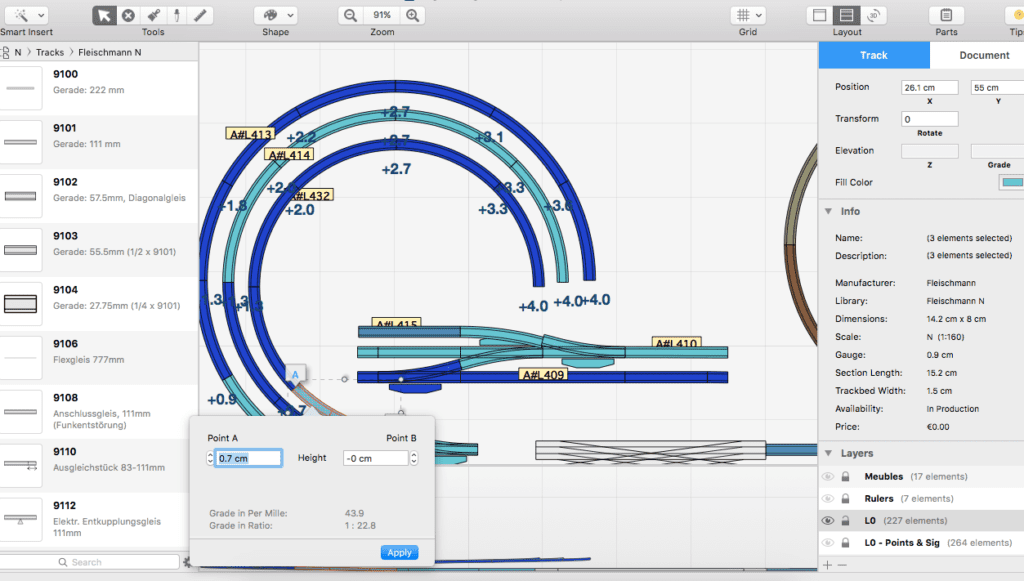Hide the L0 layer eye toggle
The width and height of the screenshot is (1024, 581).
tap(827, 520)
